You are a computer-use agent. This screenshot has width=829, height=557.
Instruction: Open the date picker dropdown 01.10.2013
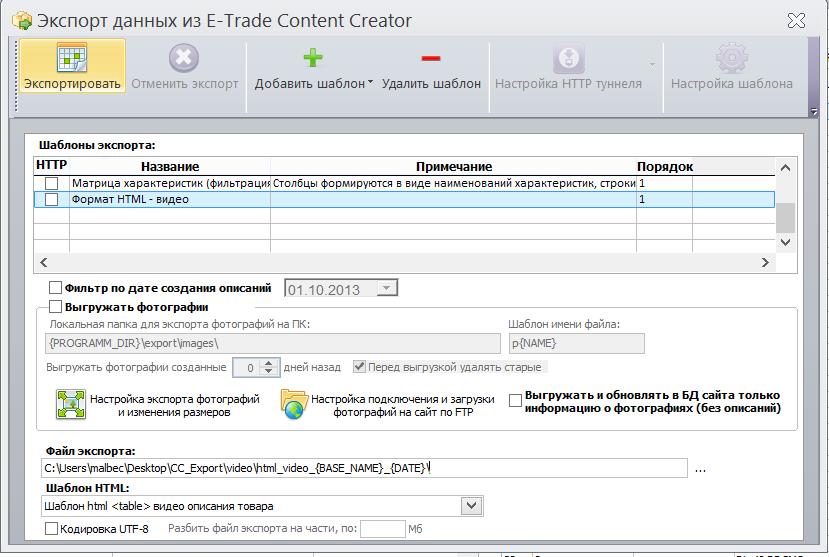click(386, 288)
